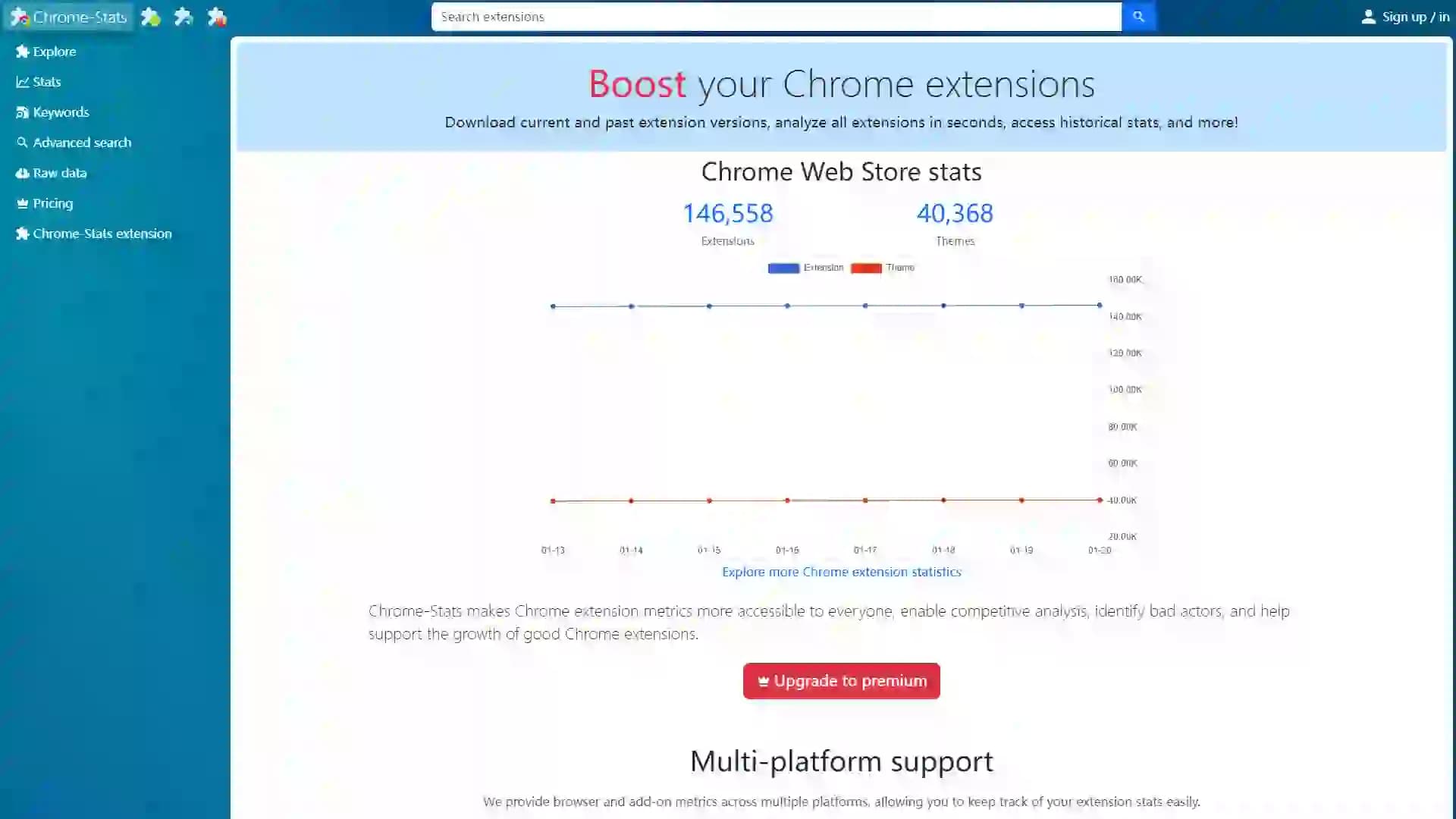The height and width of the screenshot is (819, 1456).
Task: Click the Pricing menu icon
Action: (21, 203)
